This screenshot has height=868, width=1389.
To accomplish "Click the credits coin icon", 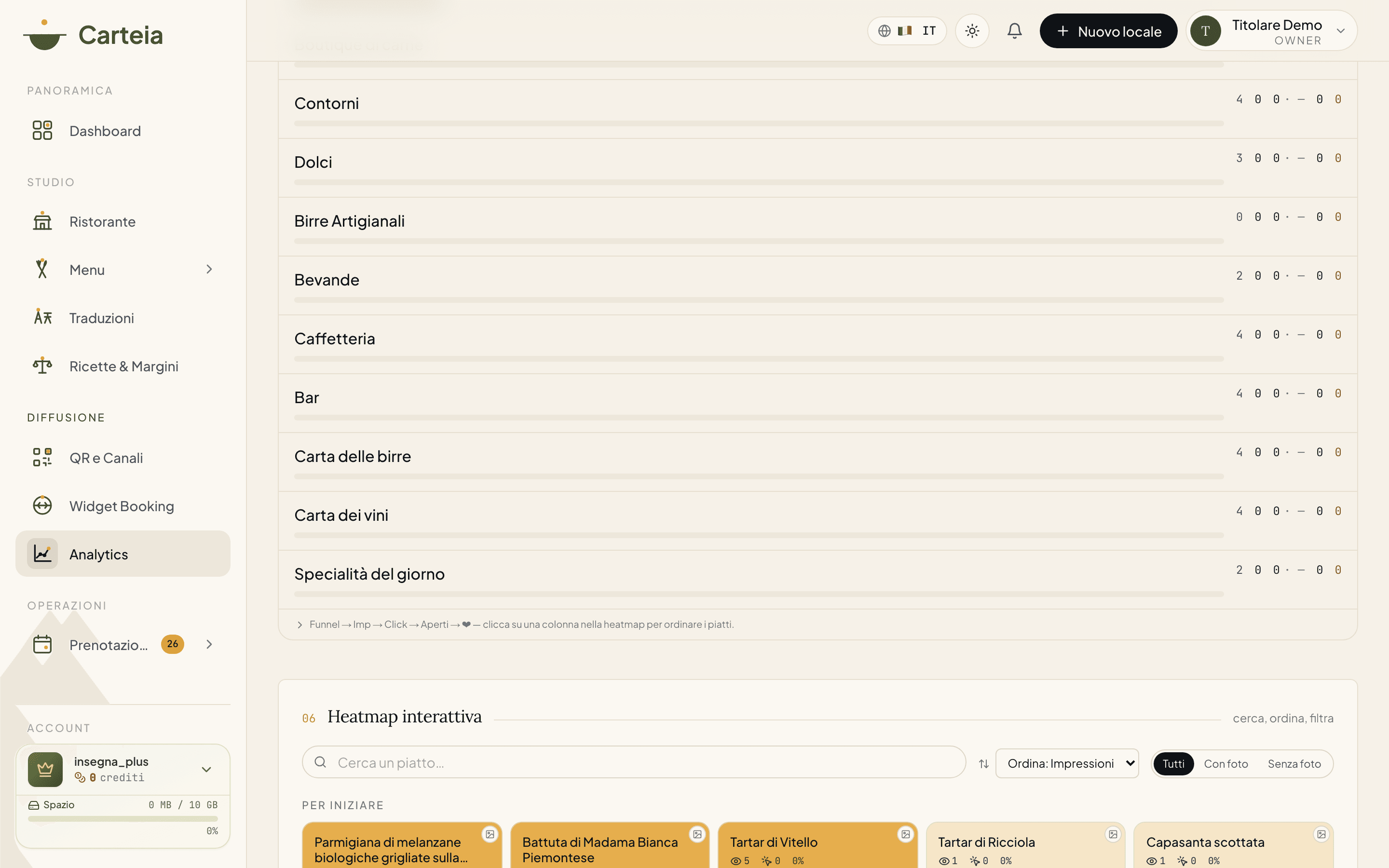I will [x=80, y=777].
